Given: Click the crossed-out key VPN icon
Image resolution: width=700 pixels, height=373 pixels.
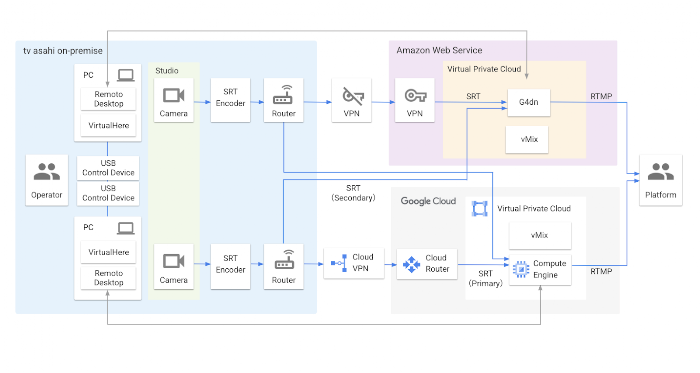Looking at the screenshot, I should pyautogui.click(x=353, y=95).
